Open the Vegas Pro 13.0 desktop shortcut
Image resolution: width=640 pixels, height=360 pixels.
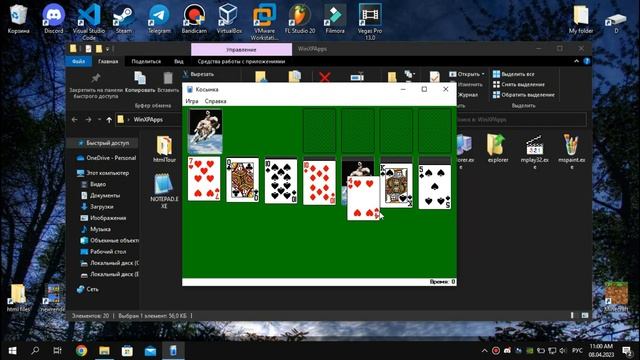click(x=370, y=21)
